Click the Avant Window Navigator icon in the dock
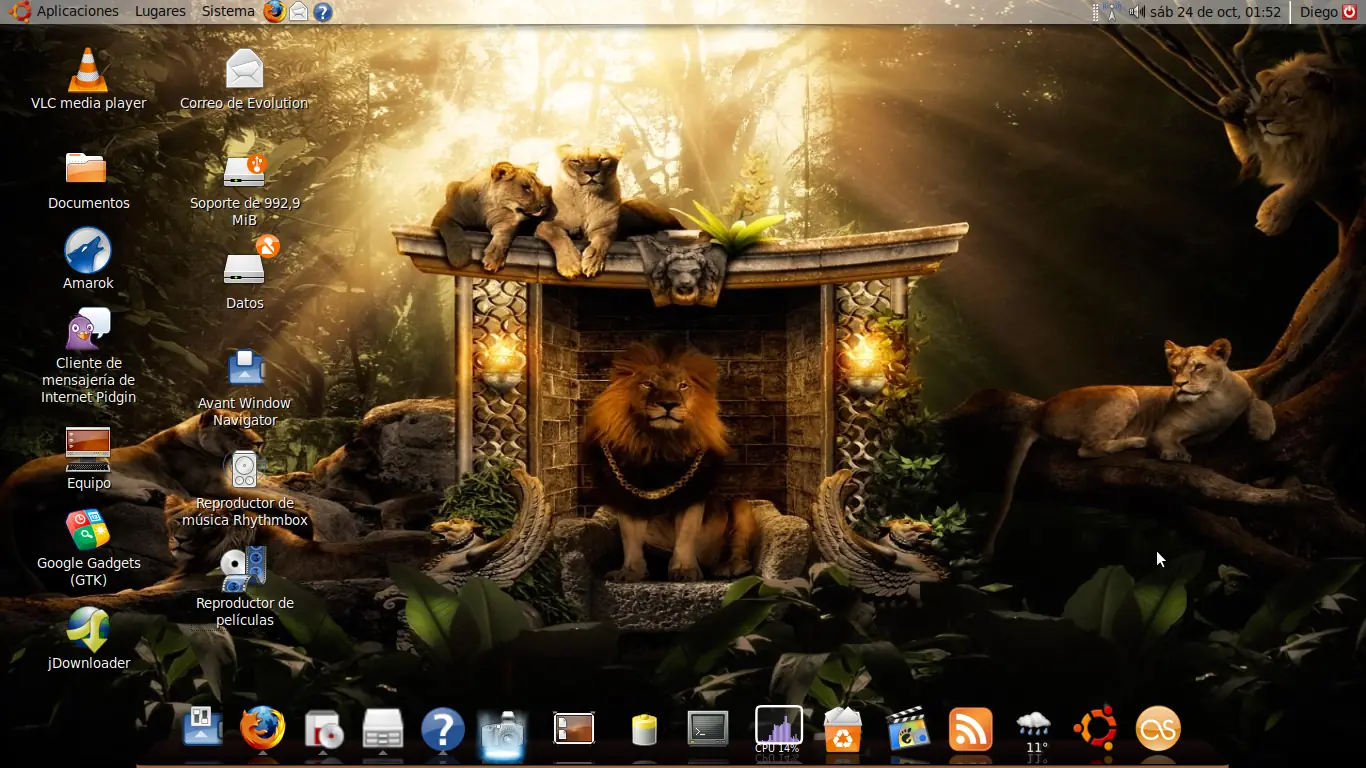The height and width of the screenshot is (768, 1366). point(203,727)
